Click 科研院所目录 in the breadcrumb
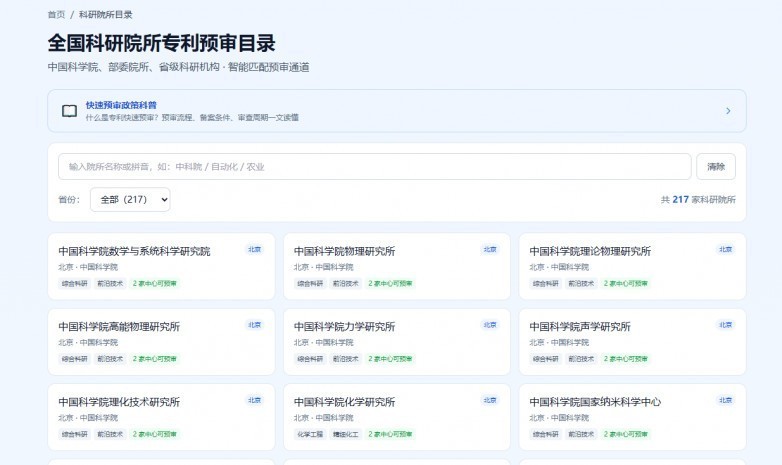 [106, 14]
